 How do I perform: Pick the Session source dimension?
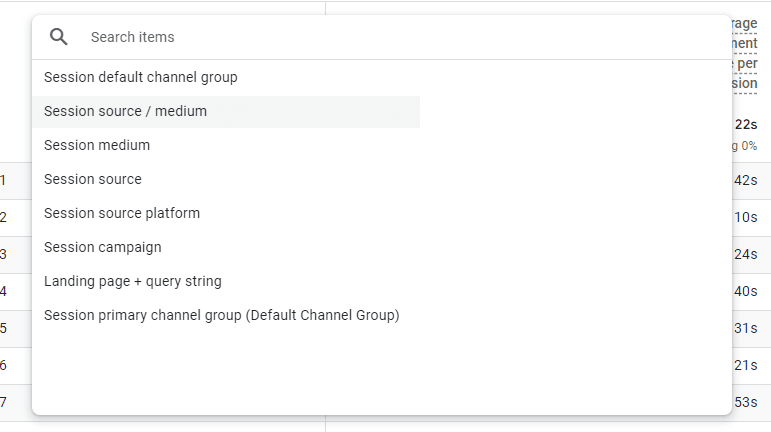pyautogui.click(x=93, y=179)
